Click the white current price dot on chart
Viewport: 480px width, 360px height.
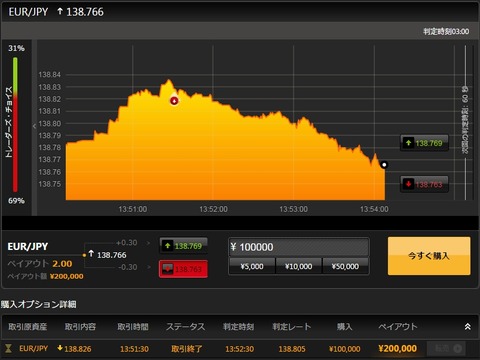pyautogui.click(x=384, y=165)
